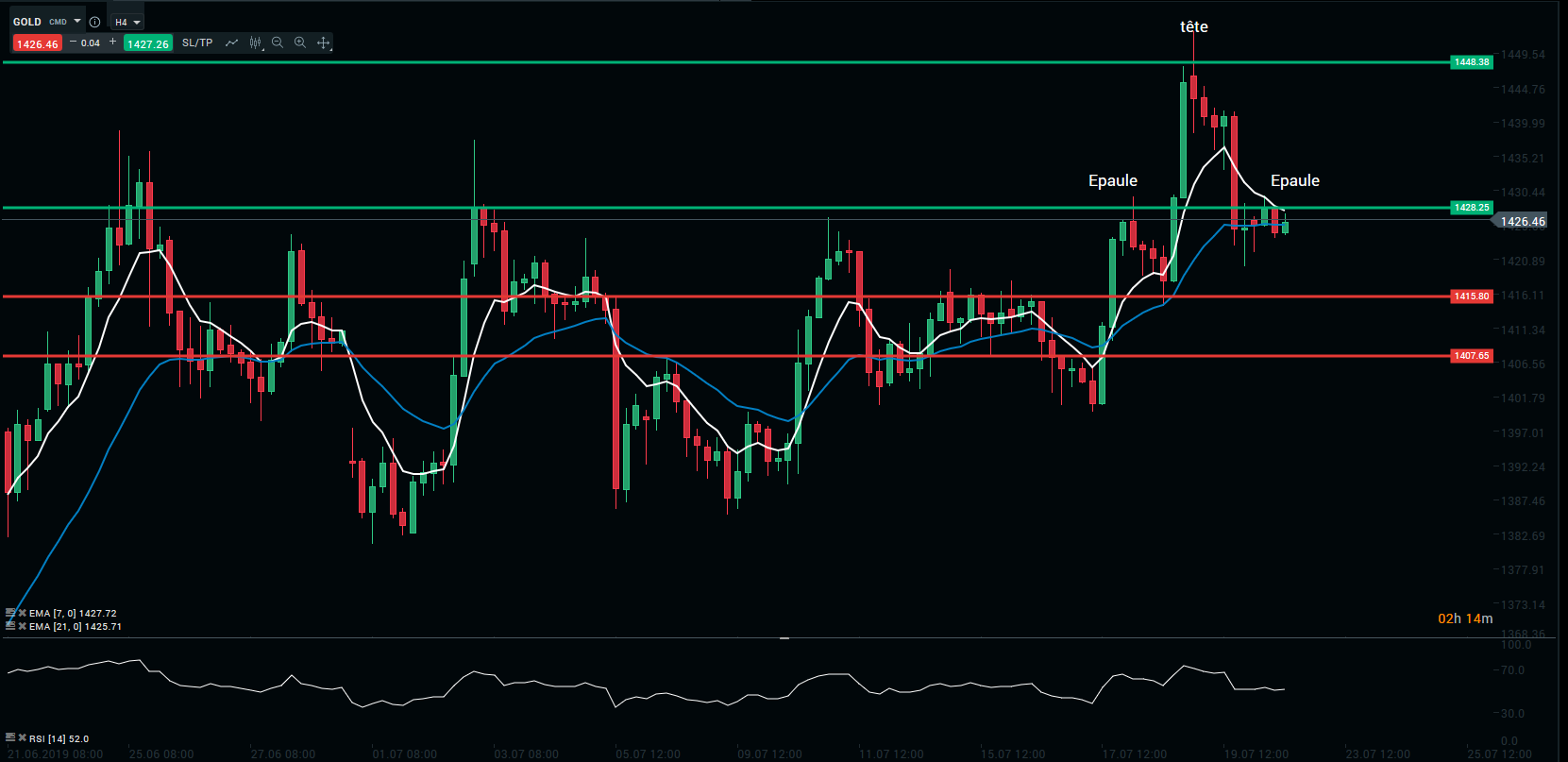The image size is (1568, 762).
Task: Click the panel divider handle above RSI
Action: coord(784,638)
